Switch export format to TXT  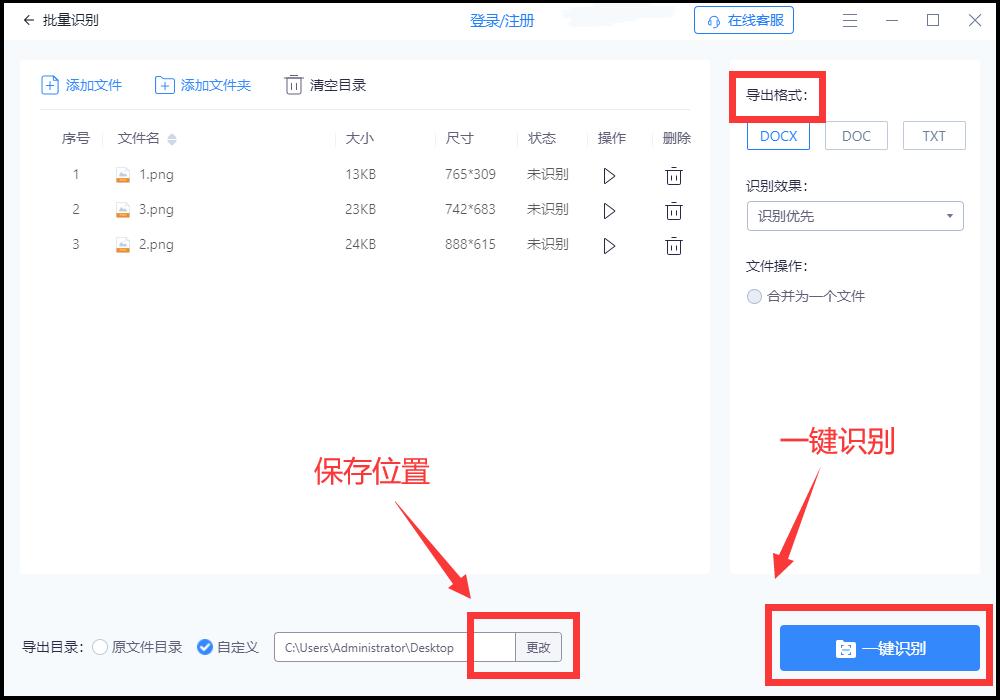[x=933, y=135]
